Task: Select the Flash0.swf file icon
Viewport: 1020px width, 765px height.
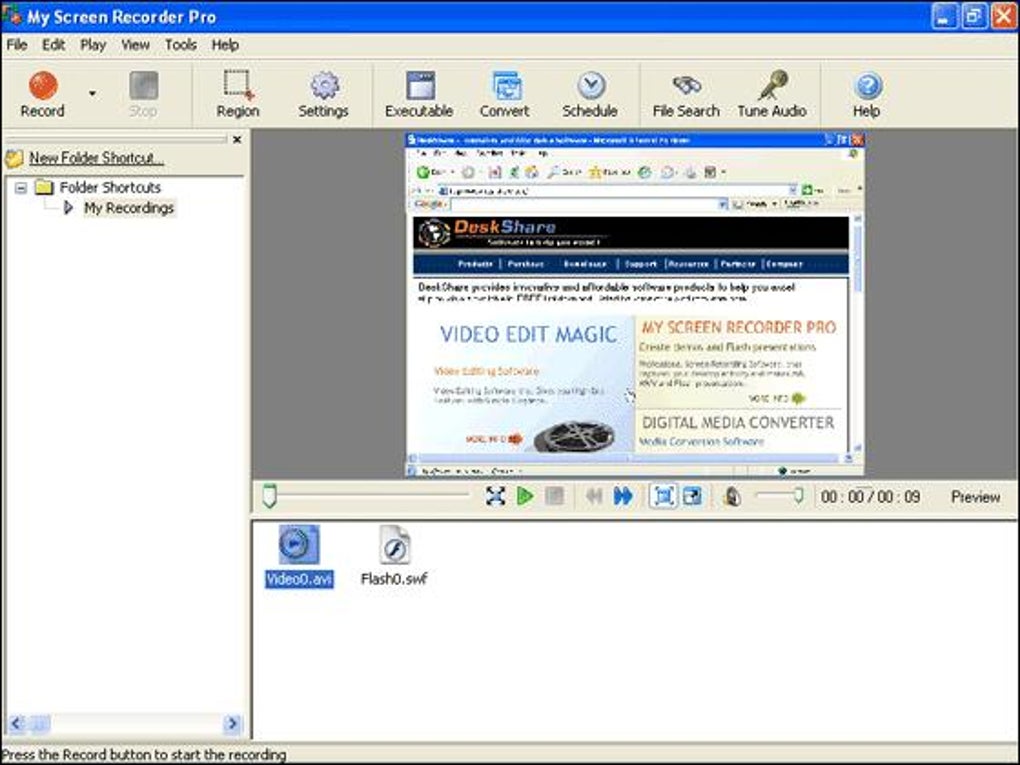Action: pos(394,544)
